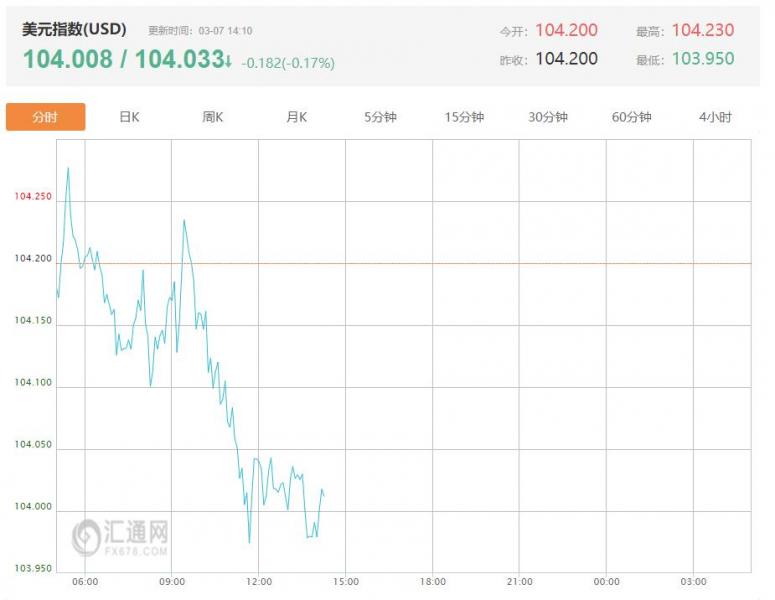This screenshot has height=600, width=775.
Task: Click the 12:00 time axis label
Action: pos(259,581)
